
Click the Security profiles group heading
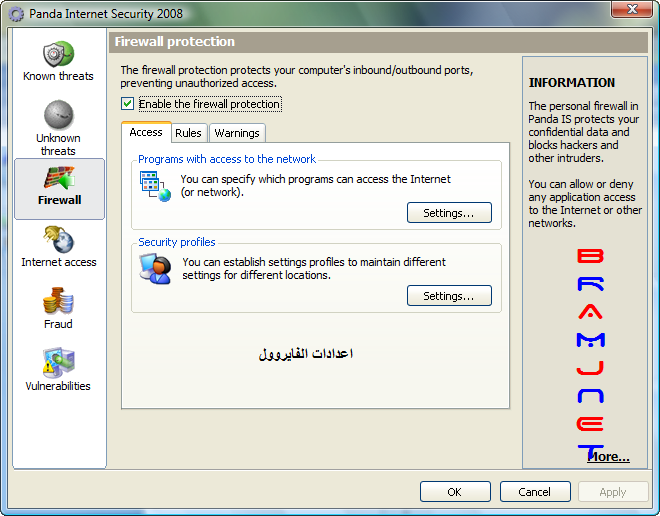click(x=177, y=242)
